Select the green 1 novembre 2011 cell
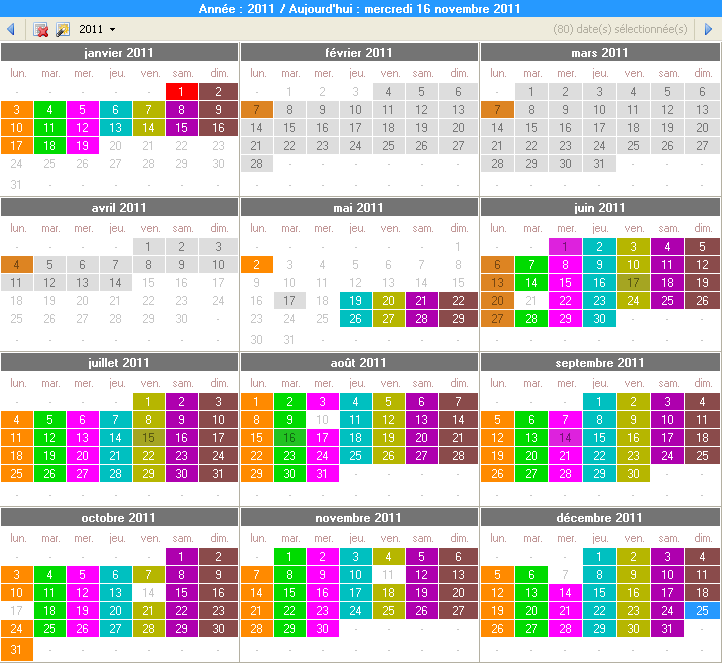 click(x=290, y=557)
